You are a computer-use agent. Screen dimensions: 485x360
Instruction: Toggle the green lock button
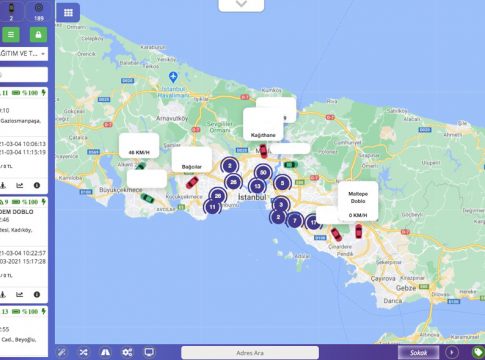(38, 35)
